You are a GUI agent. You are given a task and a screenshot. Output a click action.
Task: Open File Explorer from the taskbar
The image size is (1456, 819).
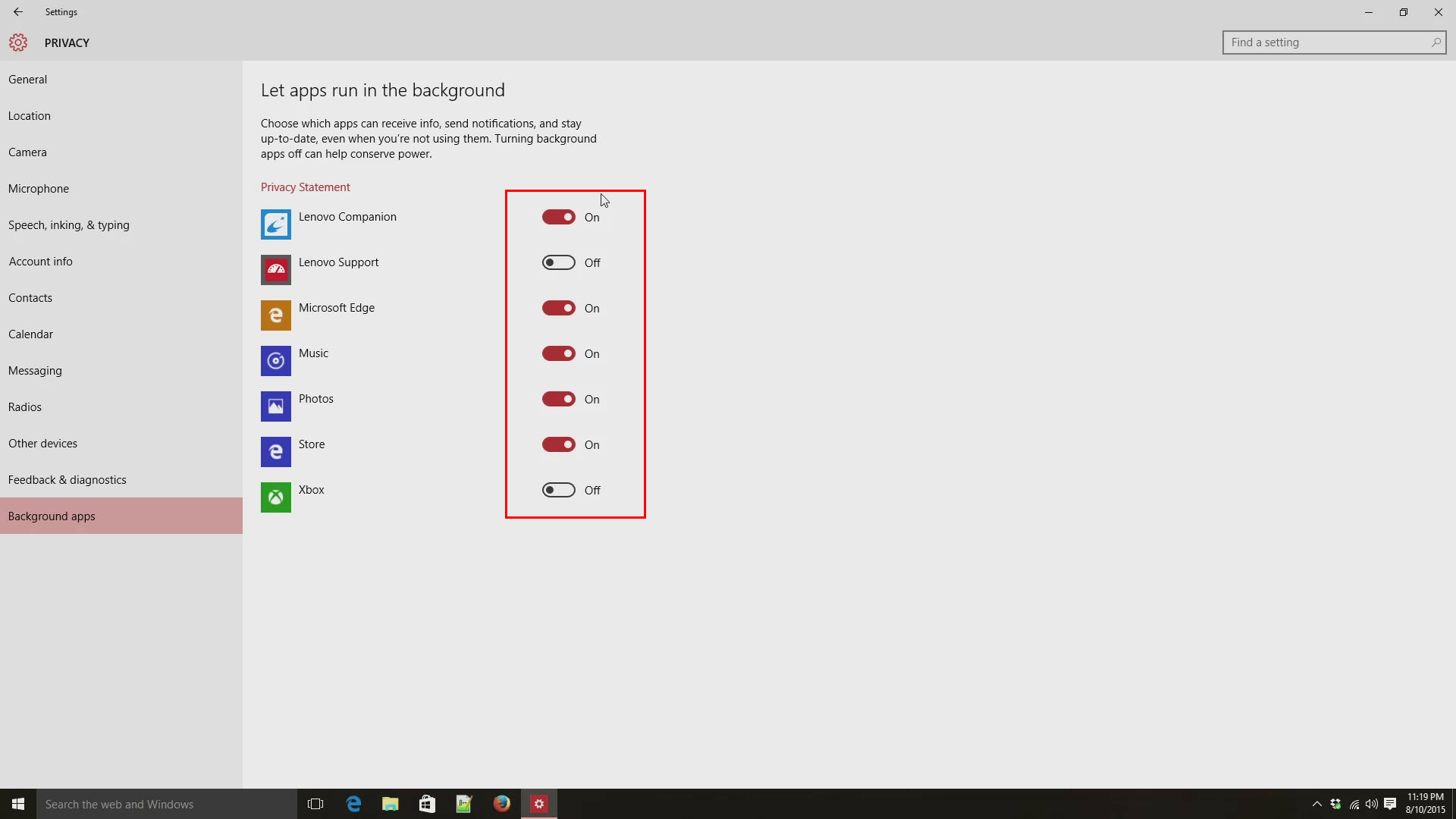pos(390,804)
